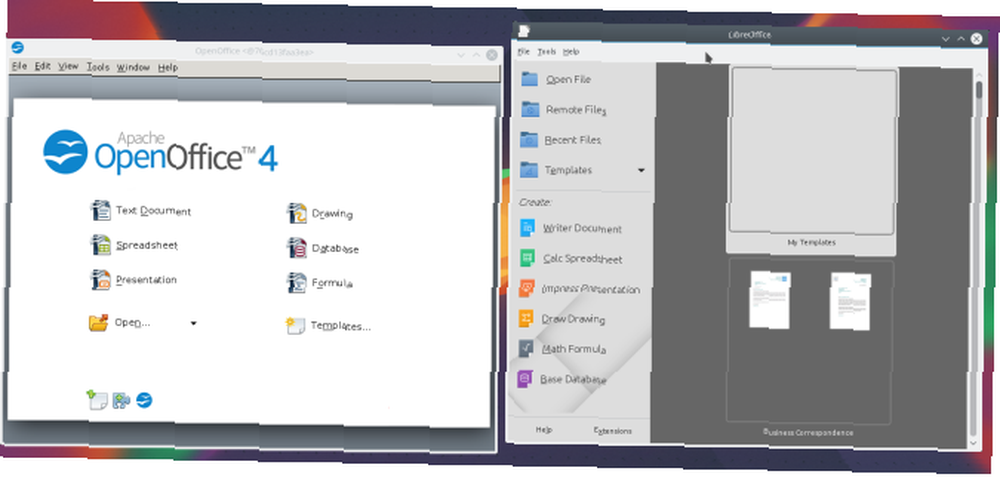The height and width of the screenshot is (477, 1000).
Task: Click the Math Formula icon
Action: click(526, 348)
